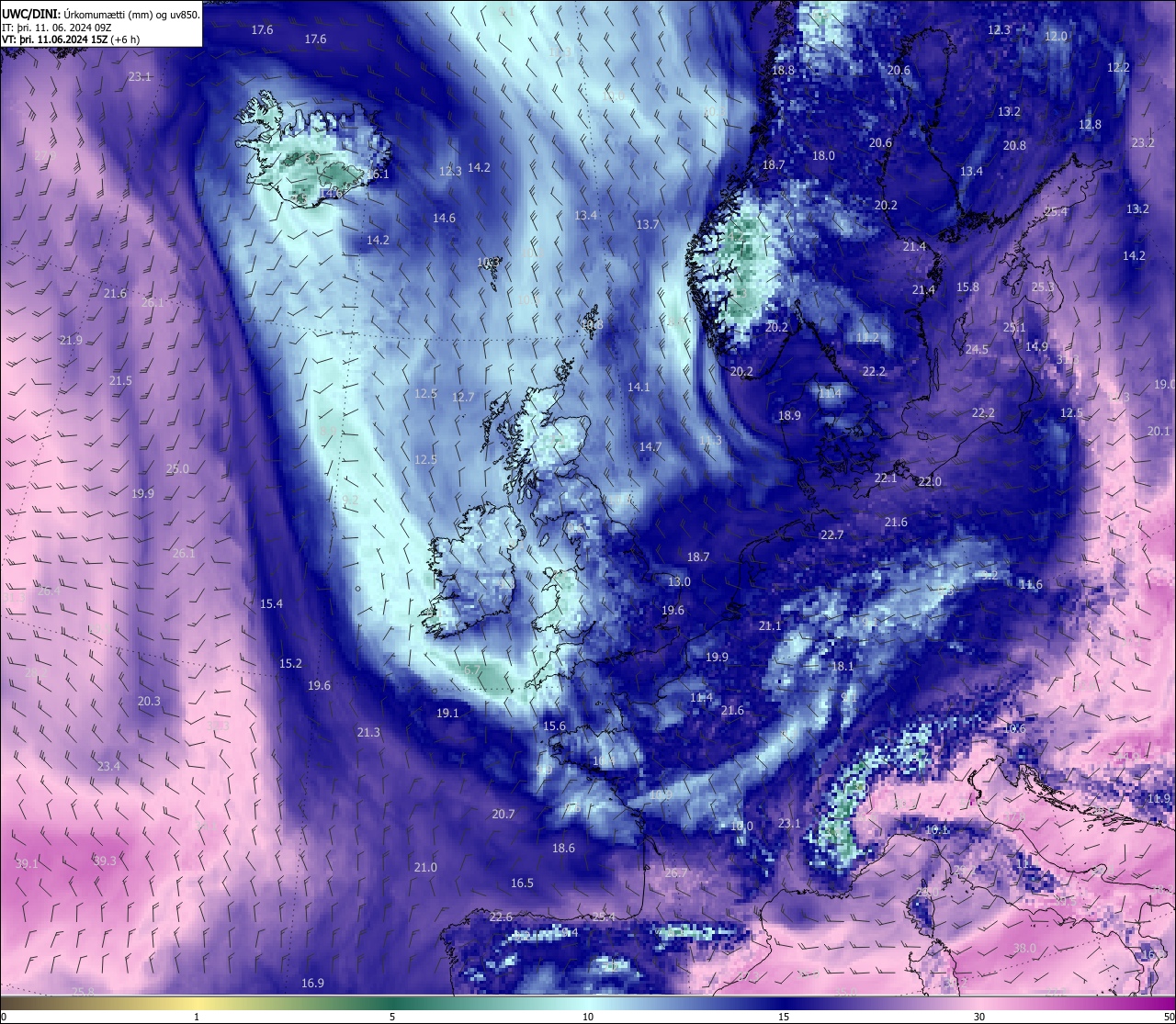Click the value '25.0' on the left side
The height and width of the screenshot is (1024, 1176).
(x=177, y=469)
